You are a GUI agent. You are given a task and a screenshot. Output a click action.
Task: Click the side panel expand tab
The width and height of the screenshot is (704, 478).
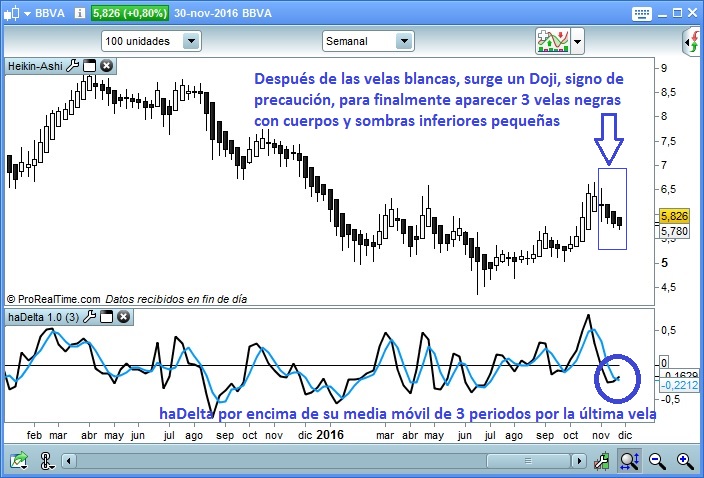(x=692, y=42)
